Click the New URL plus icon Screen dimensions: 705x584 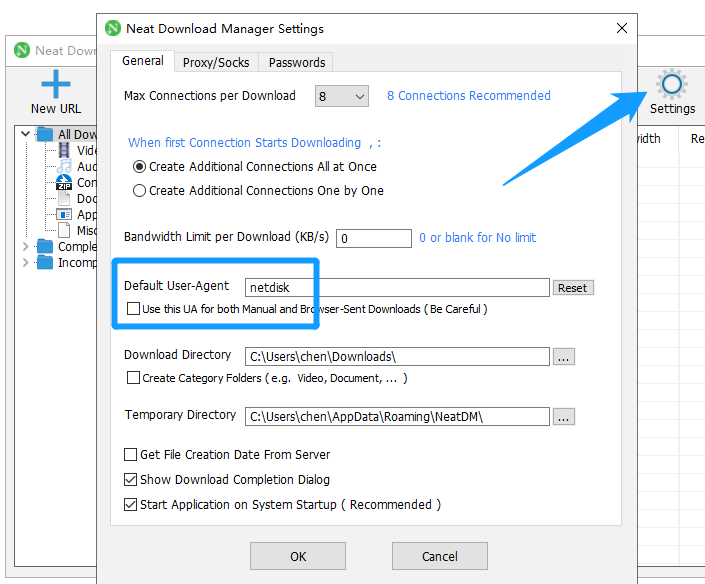[56, 84]
